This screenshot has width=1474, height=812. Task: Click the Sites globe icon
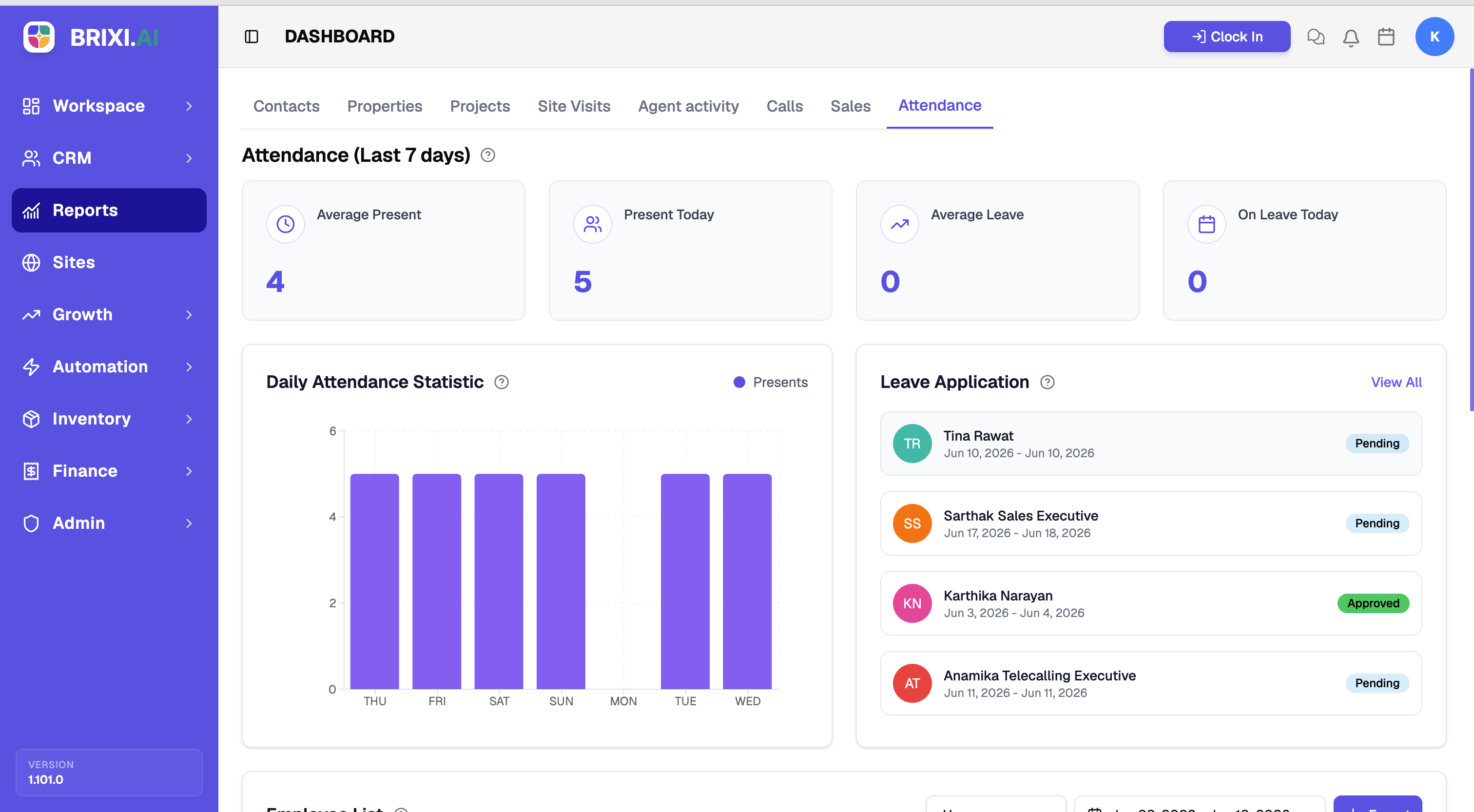[x=31, y=262]
